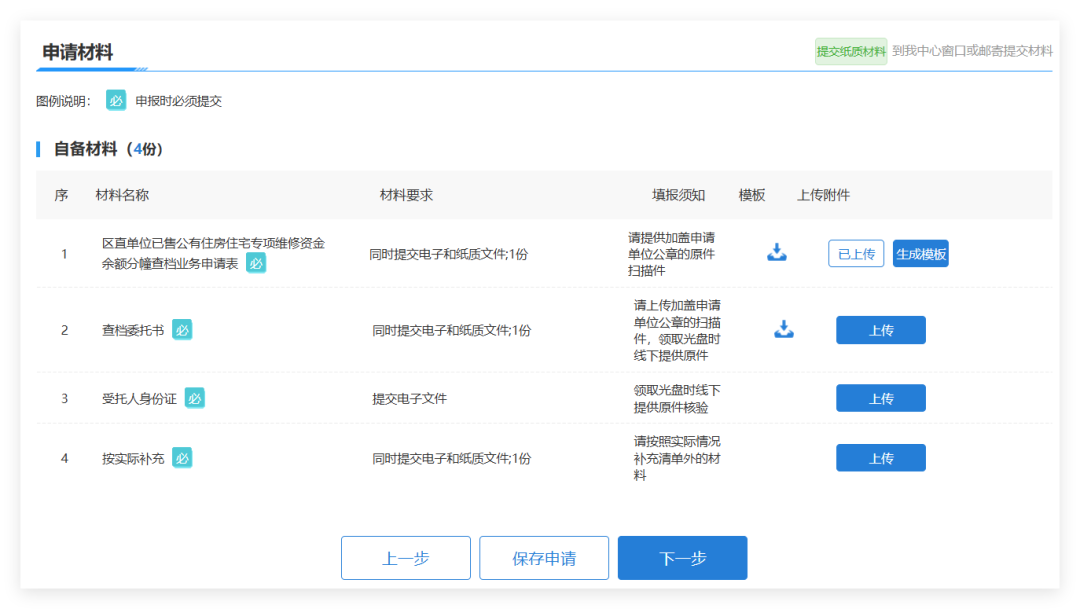Image resolution: width=1080 pixels, height=609 pixels.
Task: Upload attachment for 查档委托书
Action: coord(880,330)
